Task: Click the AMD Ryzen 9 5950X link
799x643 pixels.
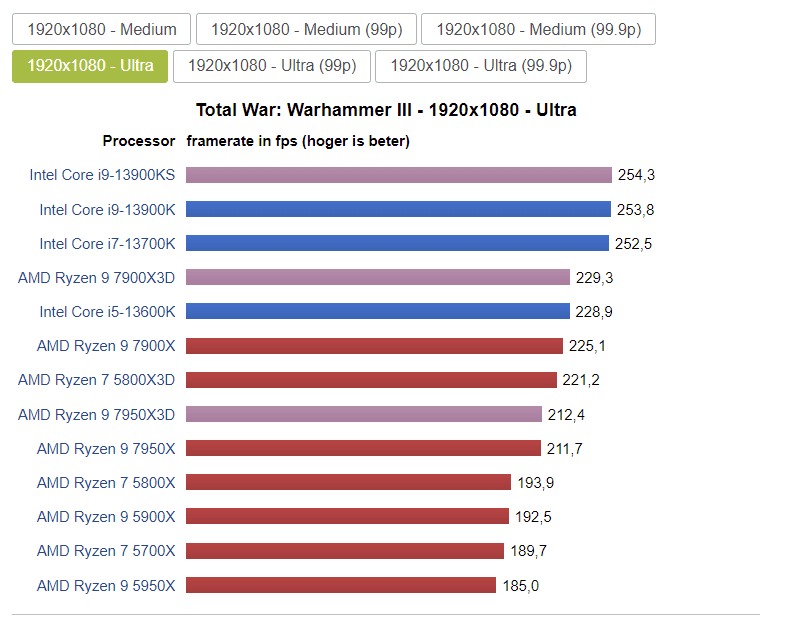Action: click(106, 585)
